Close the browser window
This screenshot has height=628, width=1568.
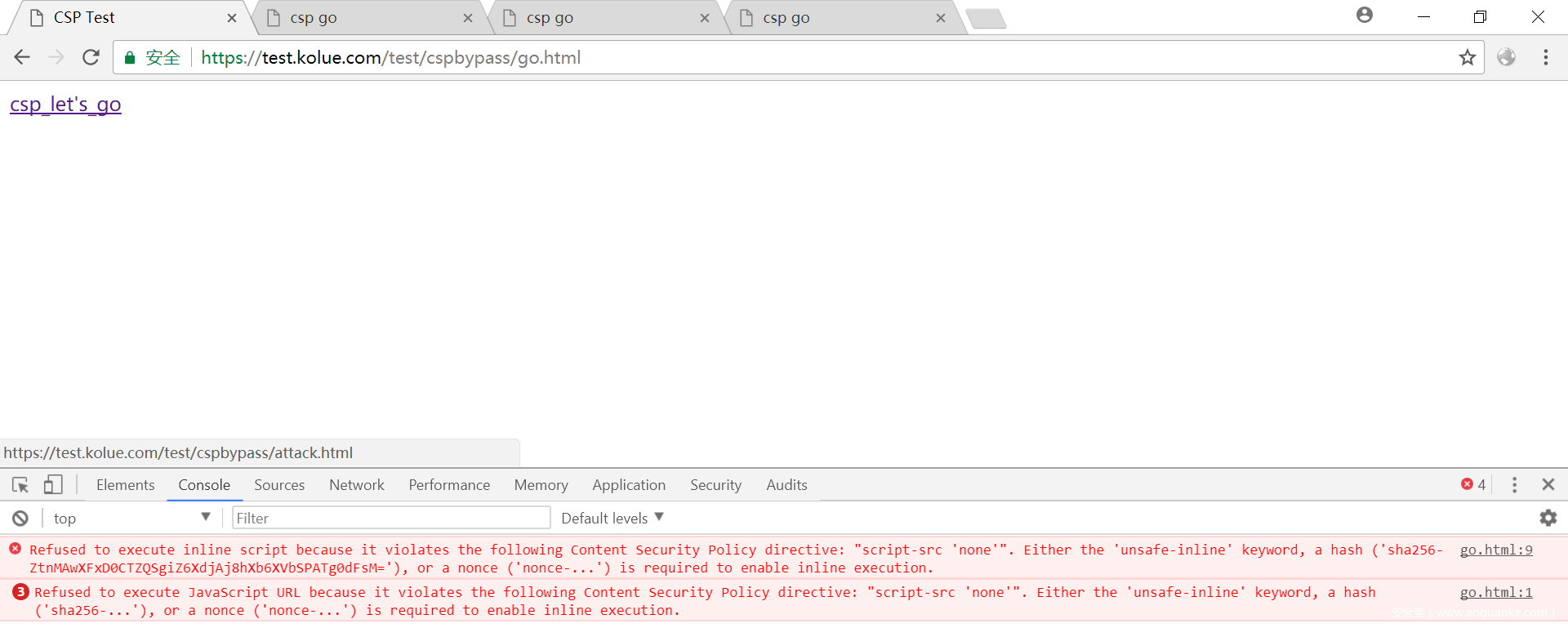click(1538, 16)
